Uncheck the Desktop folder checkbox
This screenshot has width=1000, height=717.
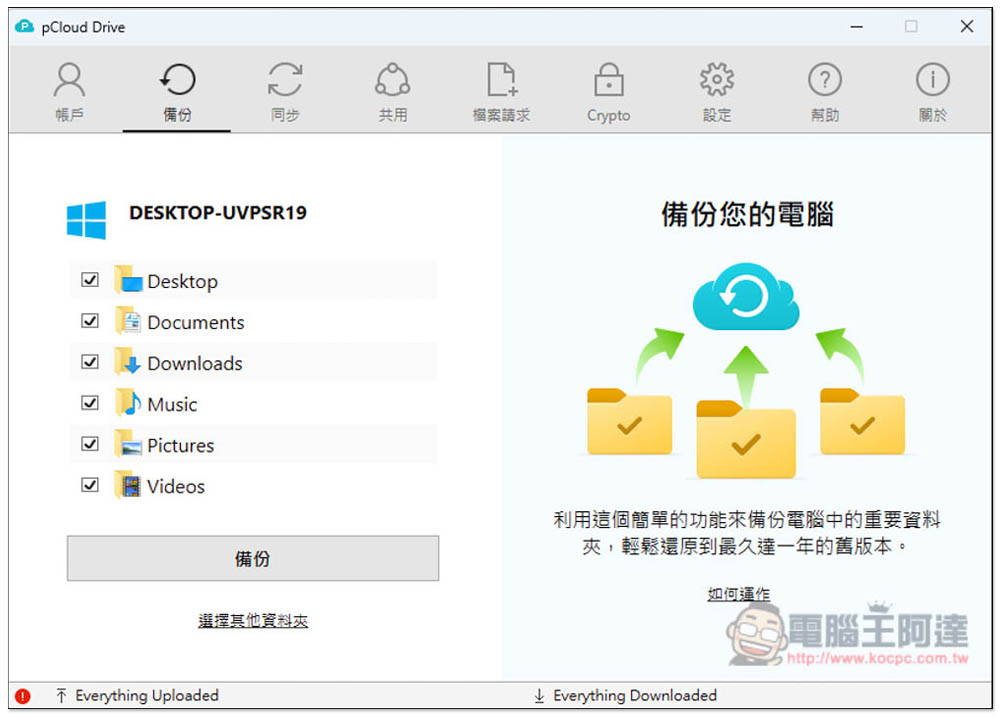tap(90, 280)
